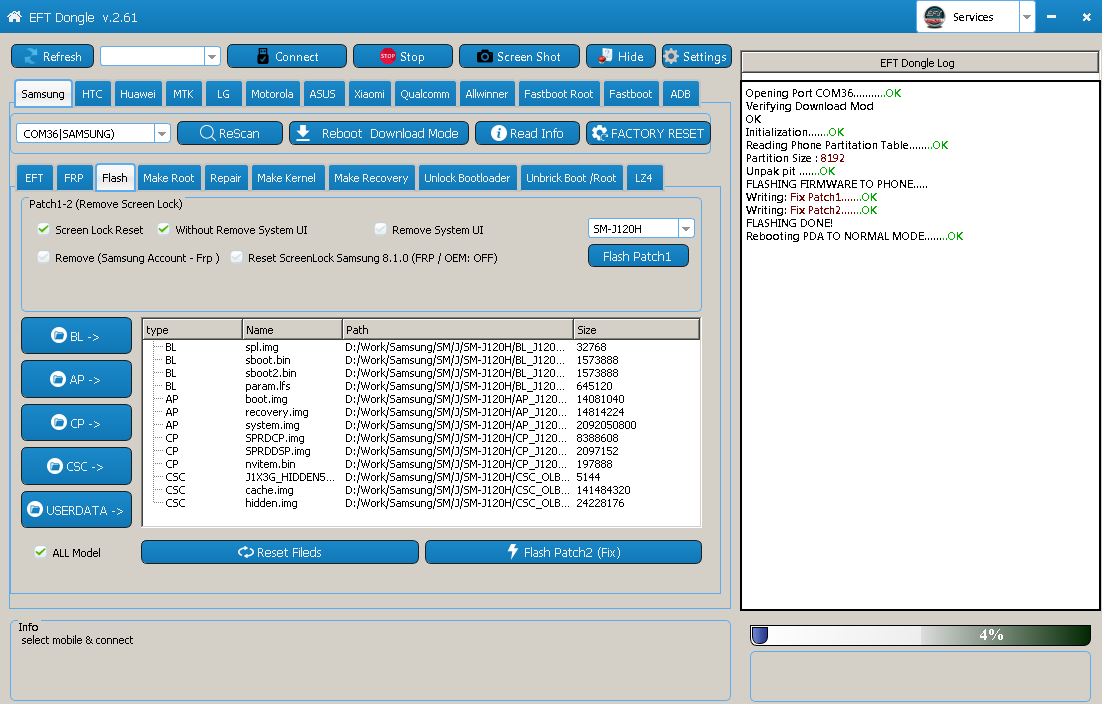Open the SM-J120H model dropdown

[686, 228]
